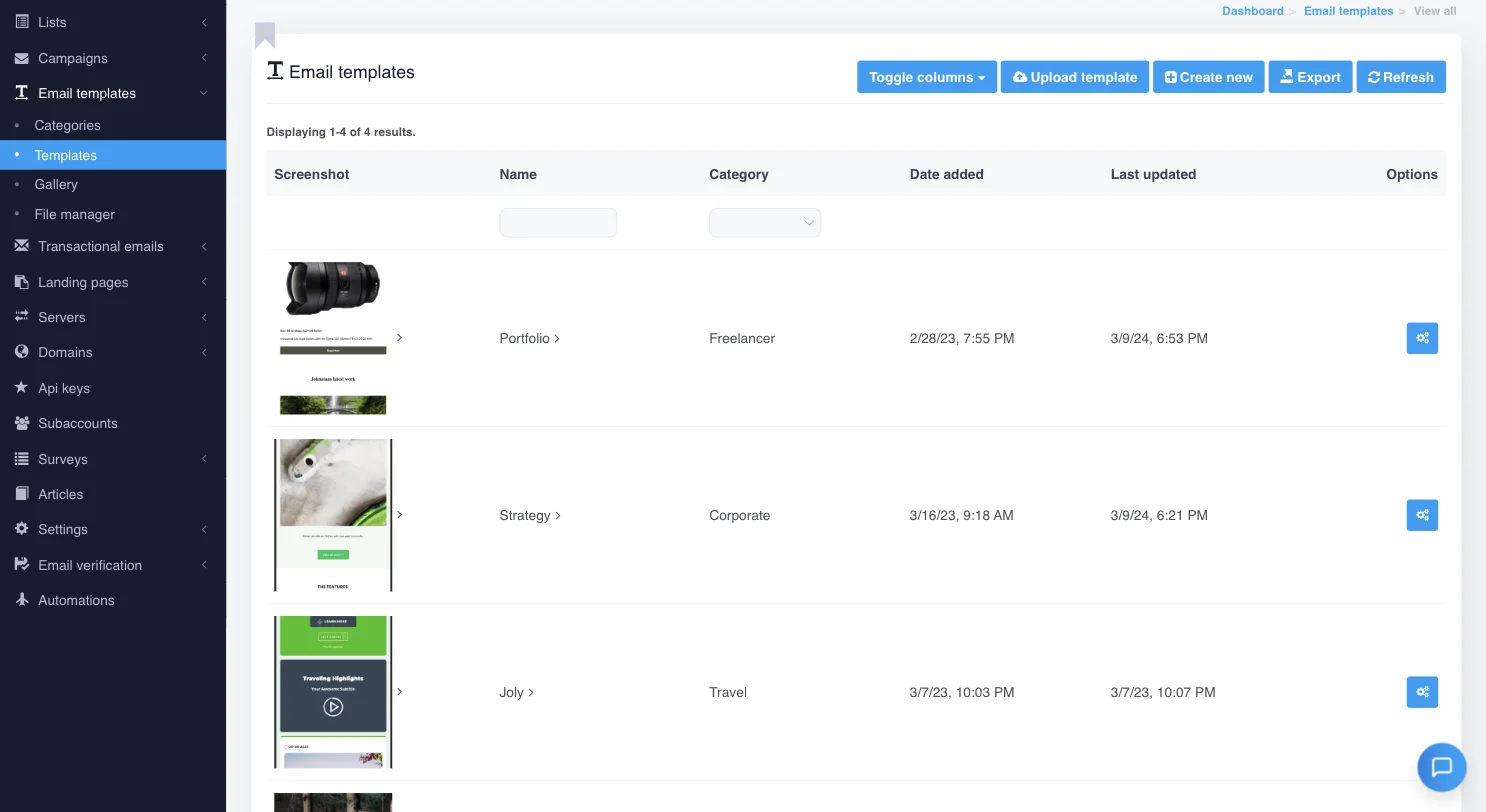
Task: Click the Articles book icon
Action: 21,494
